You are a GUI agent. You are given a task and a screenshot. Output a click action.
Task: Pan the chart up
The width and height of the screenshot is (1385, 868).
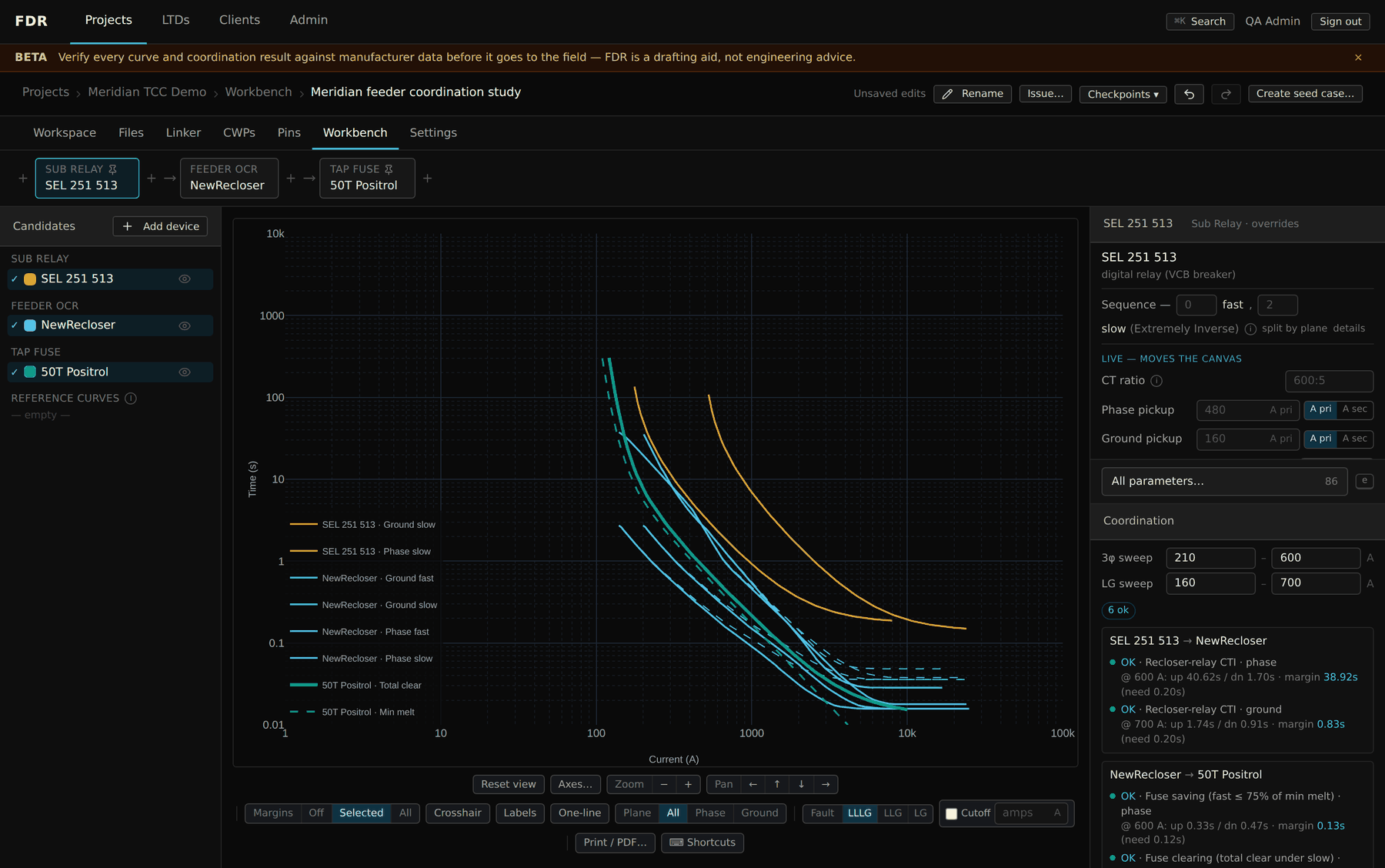point(777,784)
